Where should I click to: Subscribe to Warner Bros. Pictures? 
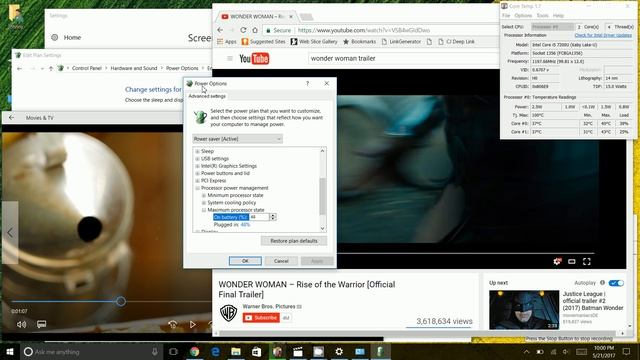tap(261, 318)
